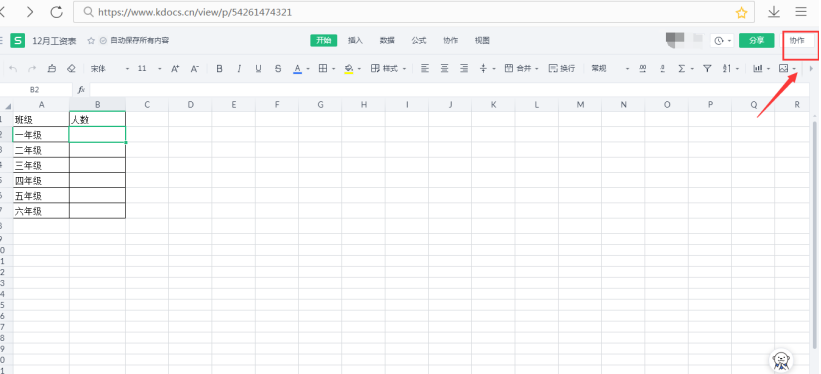Click the format painter icon

point(51,68)
